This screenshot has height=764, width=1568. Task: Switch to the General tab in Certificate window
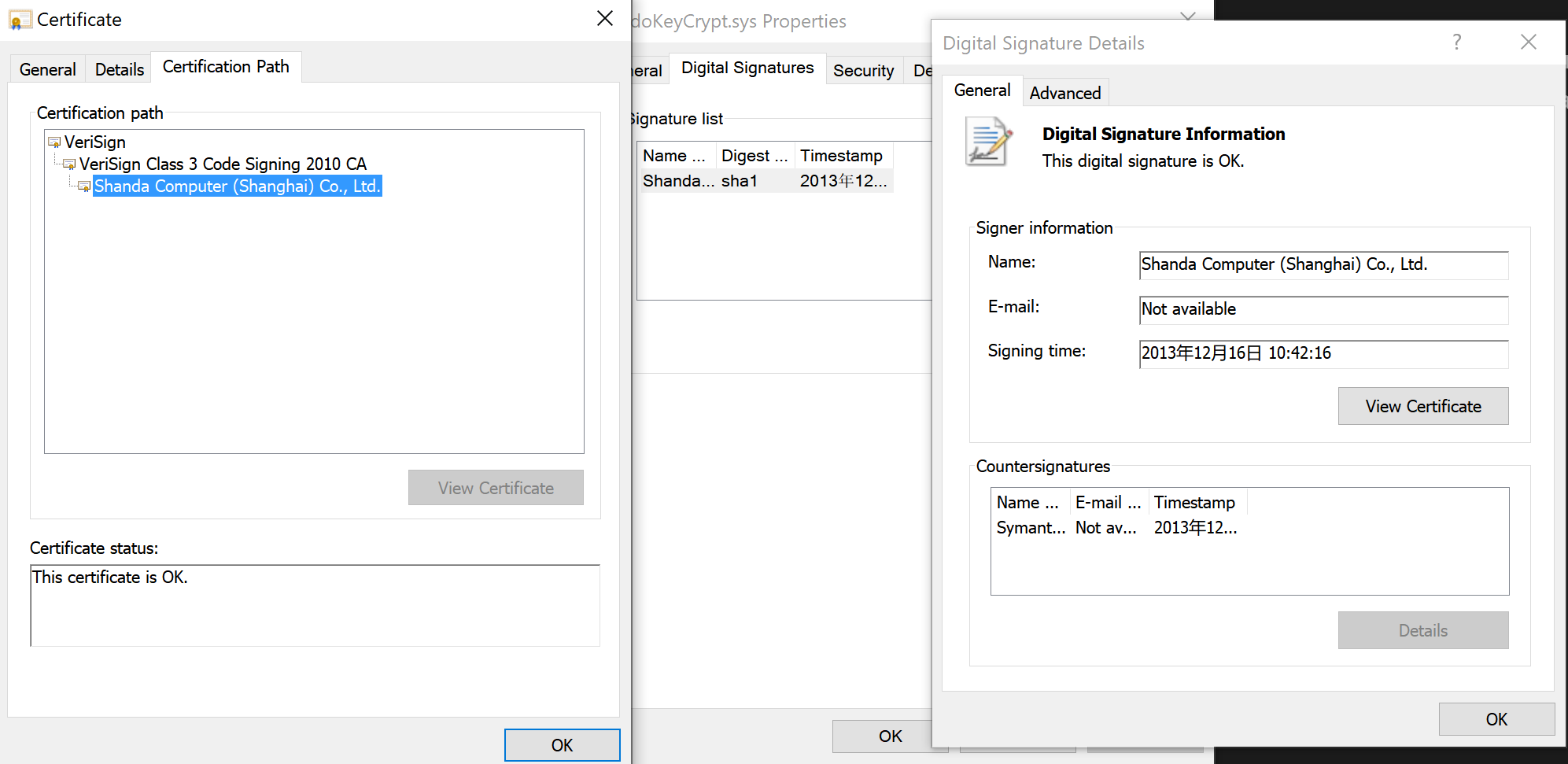click(48, 69)
